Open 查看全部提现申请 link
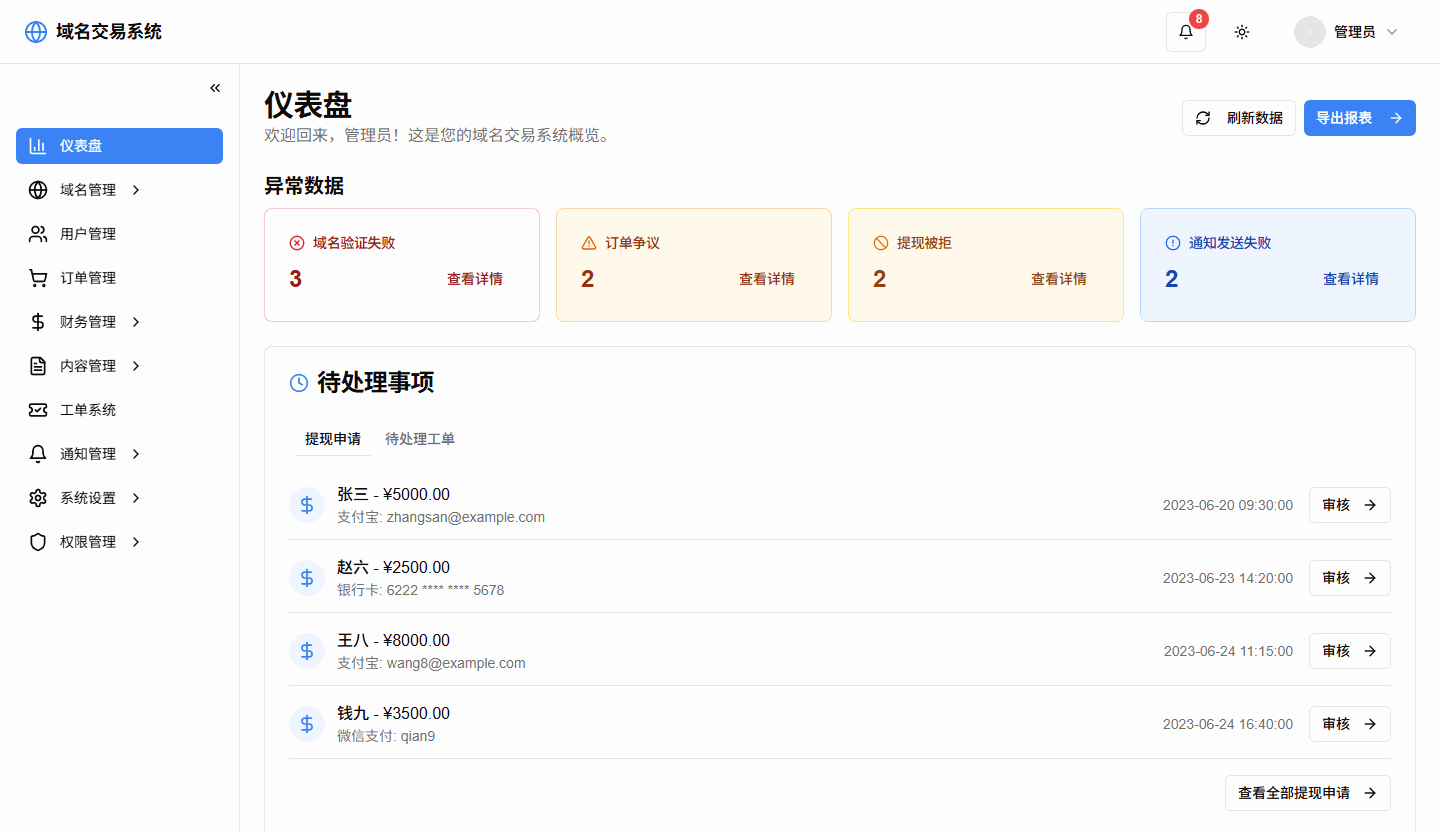The width and height of the screenshot is (1440, 832). [x=1307, y=793]
